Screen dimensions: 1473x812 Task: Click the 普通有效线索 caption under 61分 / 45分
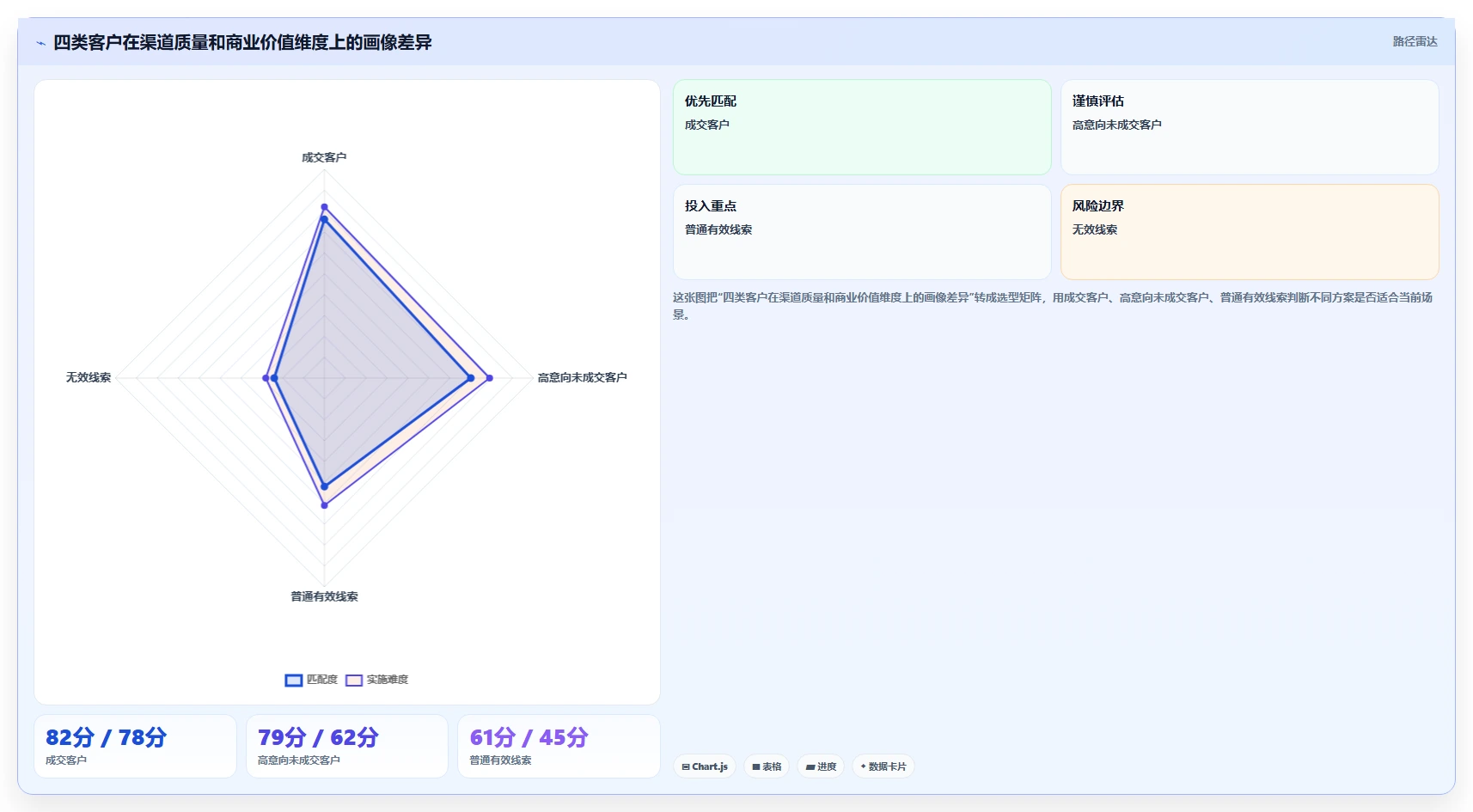pos(500,760)
